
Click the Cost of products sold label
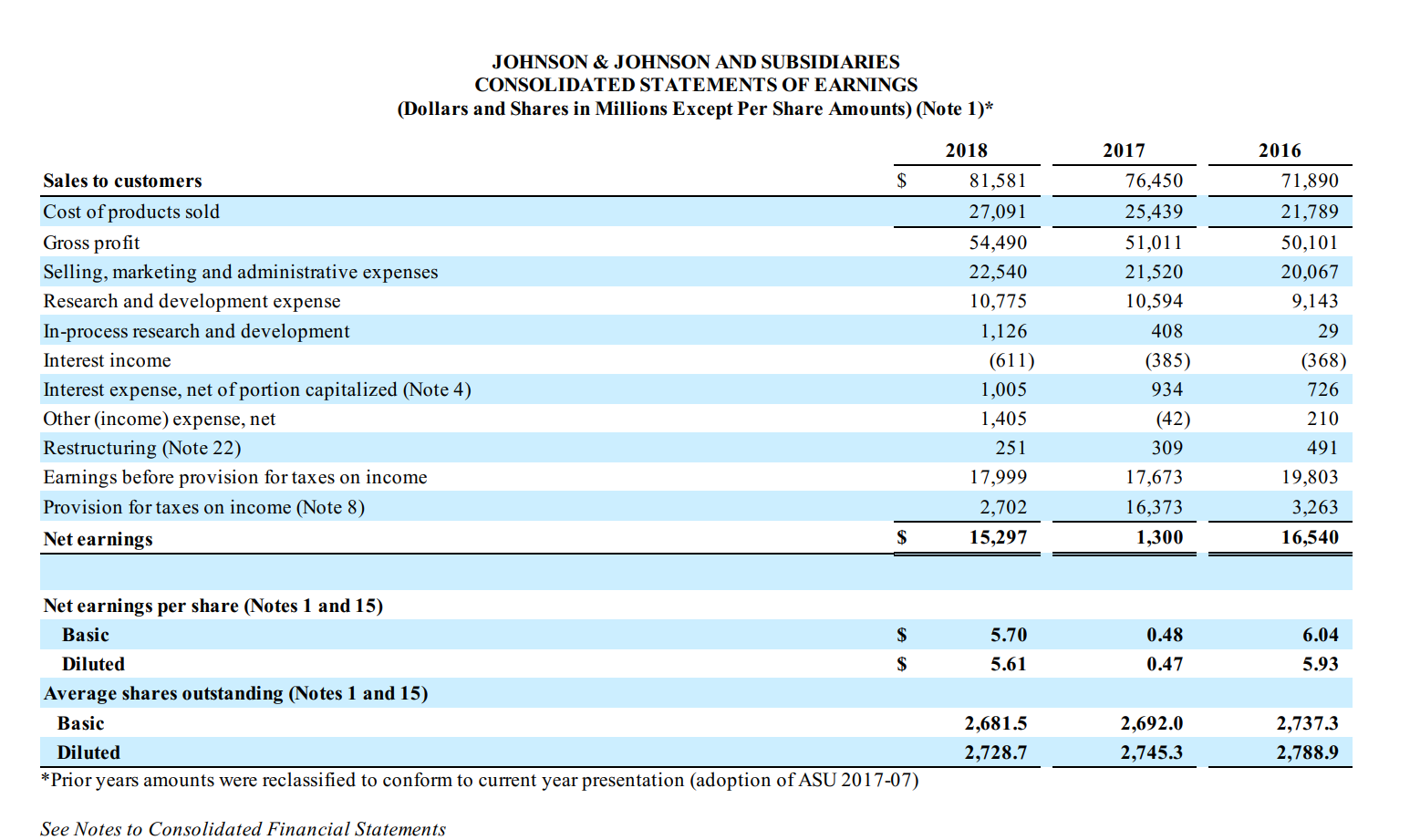[x=130, y=212]
